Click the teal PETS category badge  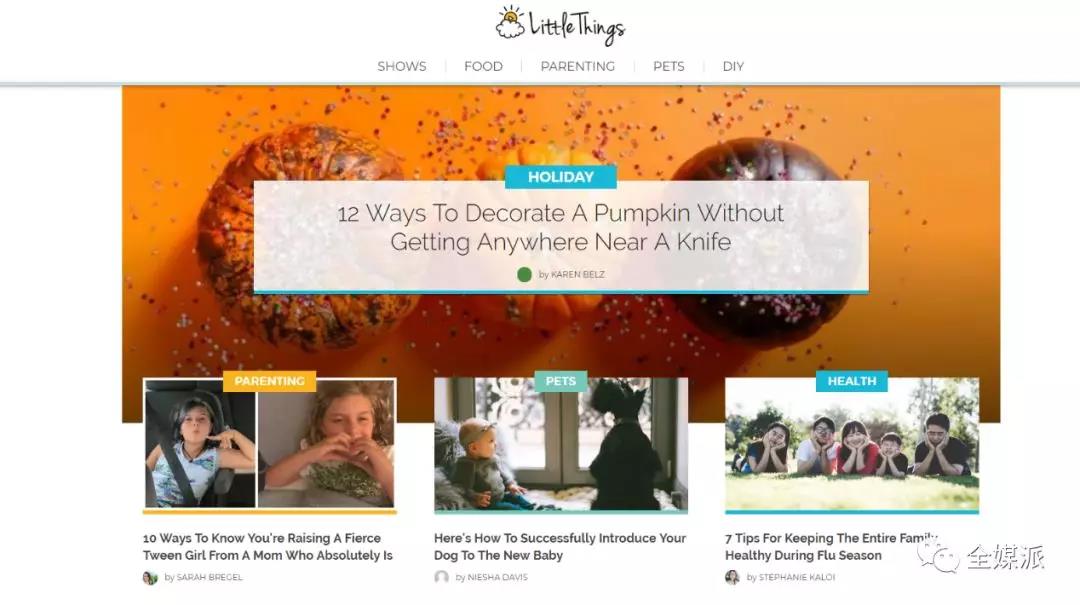(561, 381)
